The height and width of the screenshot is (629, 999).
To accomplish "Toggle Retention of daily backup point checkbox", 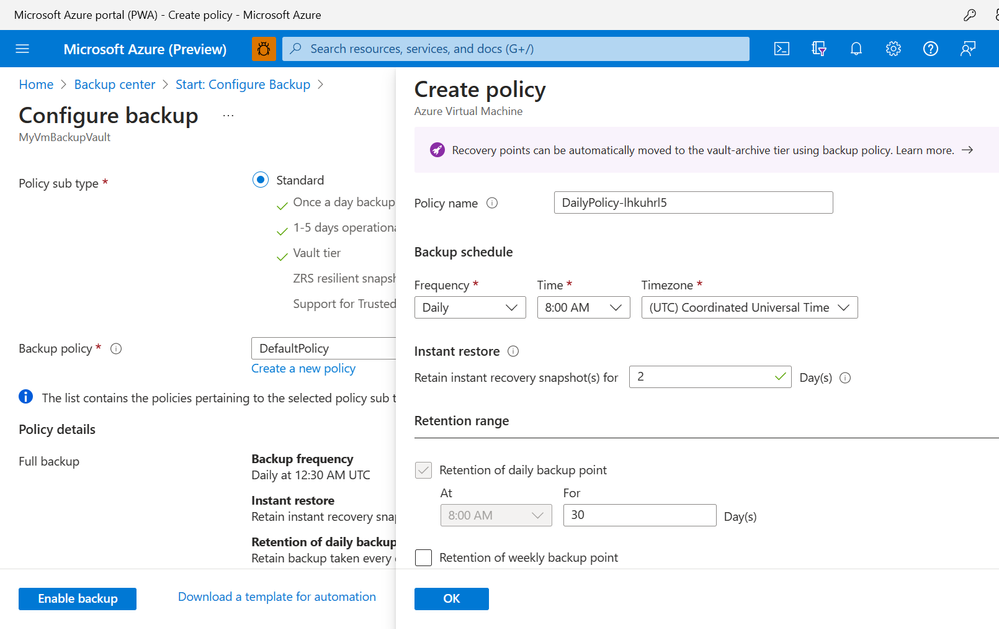I will tap(423, 470).
